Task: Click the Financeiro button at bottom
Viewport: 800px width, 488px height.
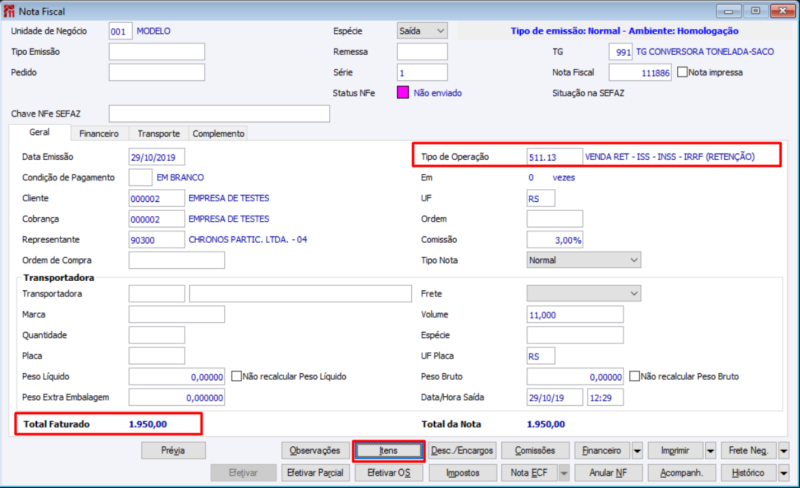Action: (x=602, y=451)
